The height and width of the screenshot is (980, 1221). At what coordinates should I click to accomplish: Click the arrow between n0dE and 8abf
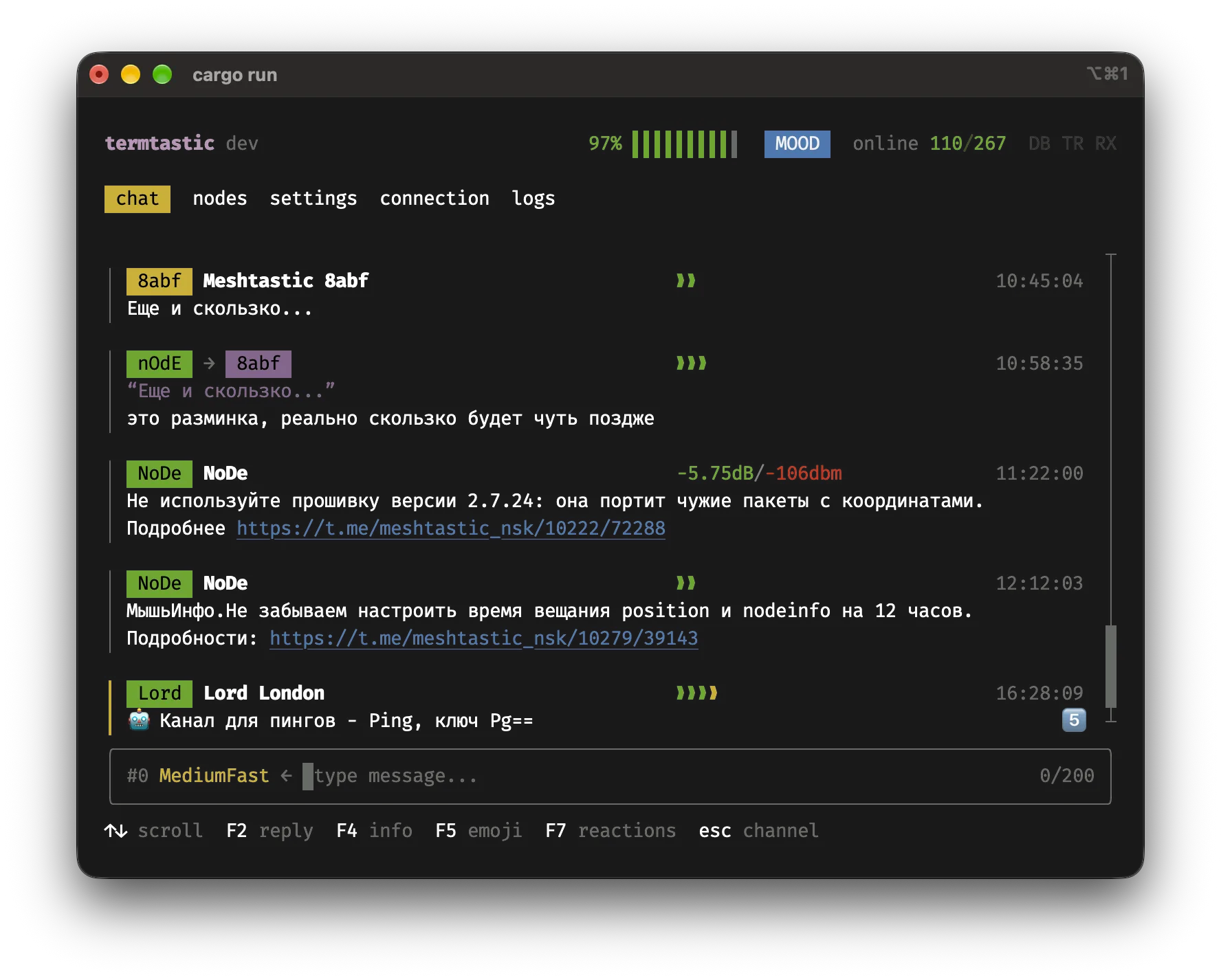tap(209, 363)
